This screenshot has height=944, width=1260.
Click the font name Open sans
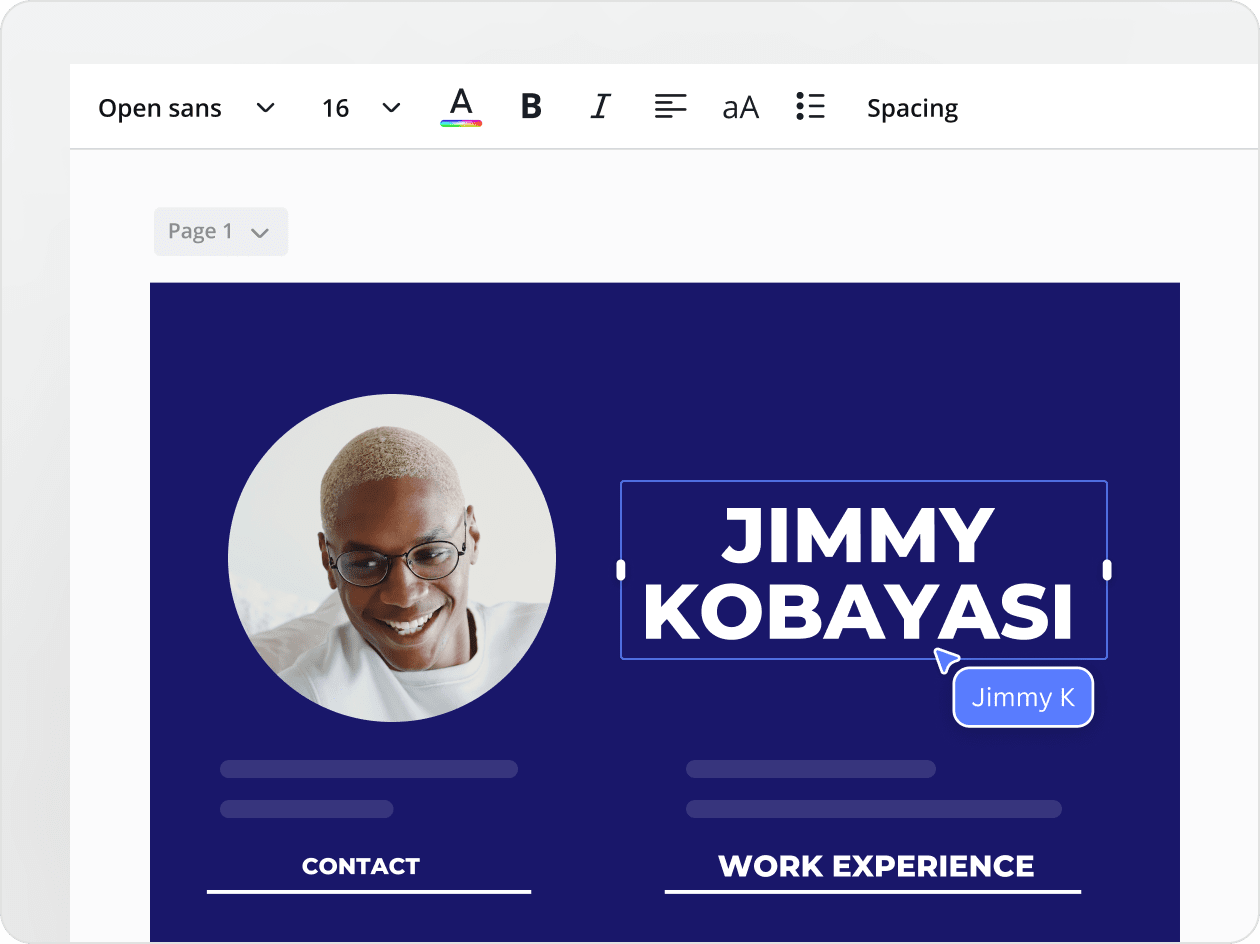[x=159, y=107]
